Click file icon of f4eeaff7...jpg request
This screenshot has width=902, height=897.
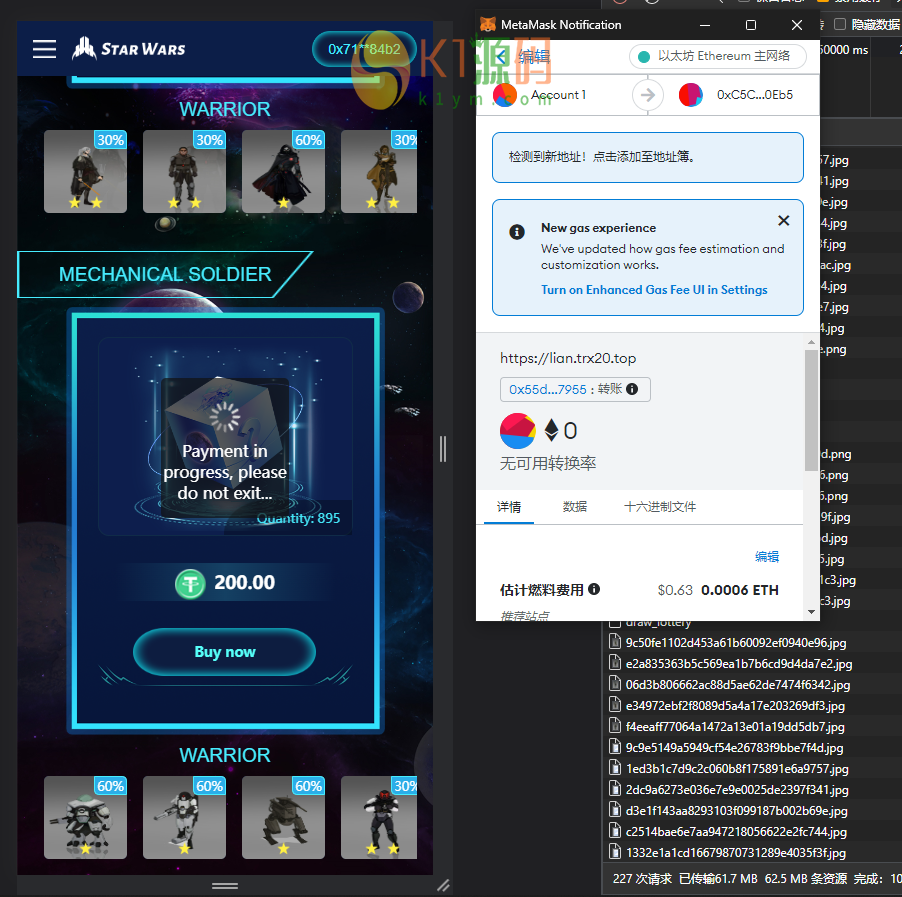pos(615,726)
